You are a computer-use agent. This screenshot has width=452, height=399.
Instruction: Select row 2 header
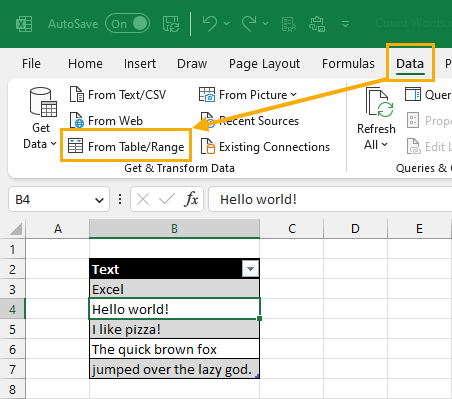(x=13, y=269)
